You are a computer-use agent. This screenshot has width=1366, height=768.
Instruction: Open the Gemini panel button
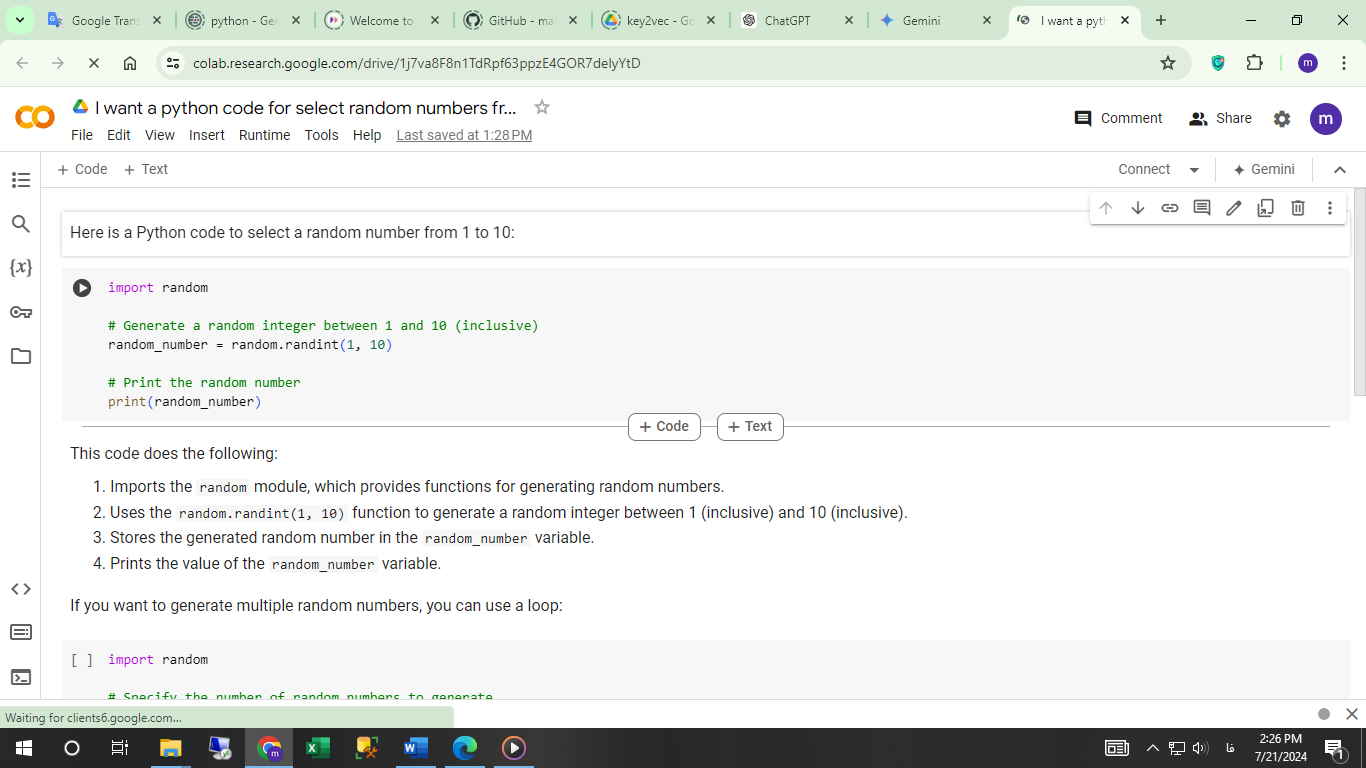(1264, 170)
